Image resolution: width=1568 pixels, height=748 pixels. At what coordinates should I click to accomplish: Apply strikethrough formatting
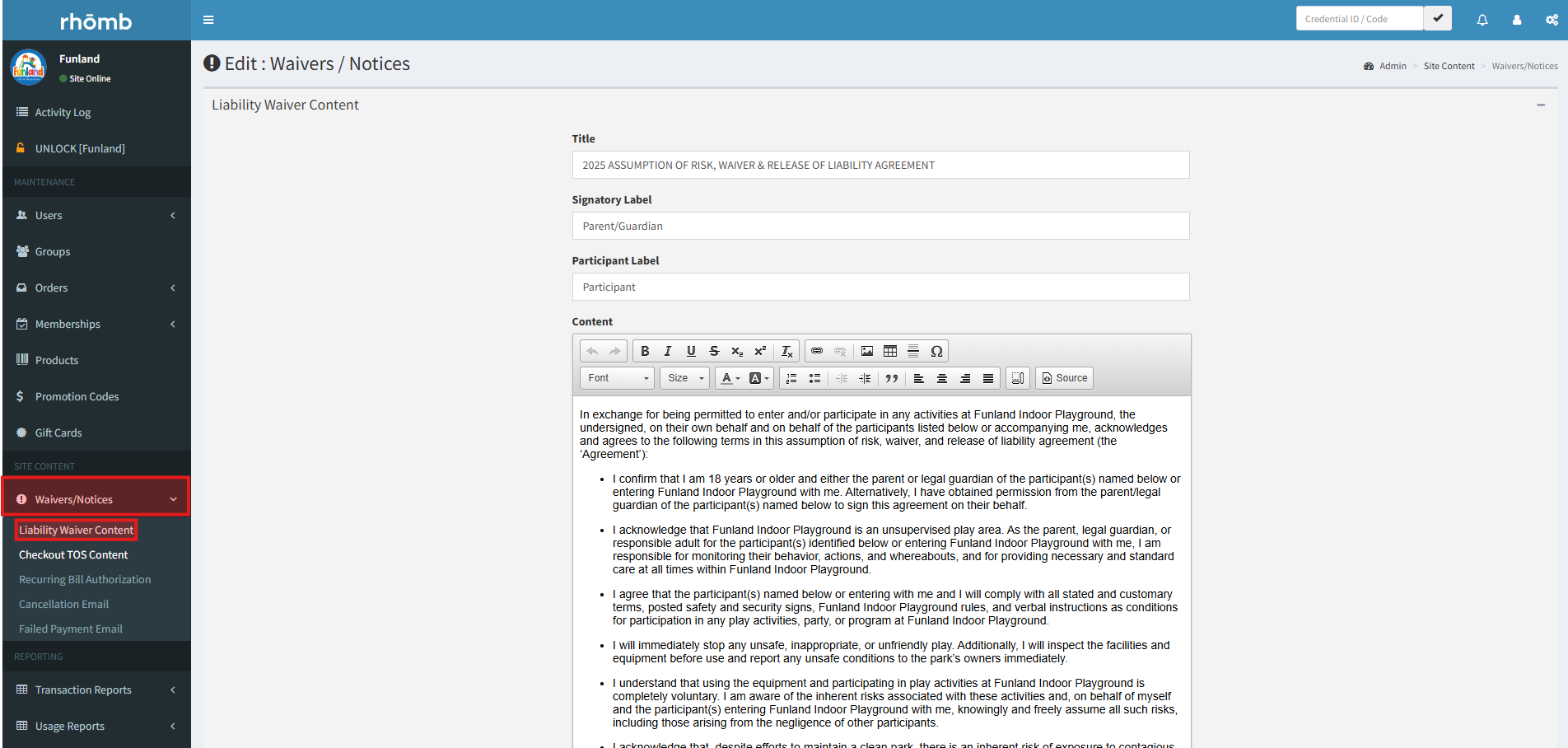click(714, 351)
